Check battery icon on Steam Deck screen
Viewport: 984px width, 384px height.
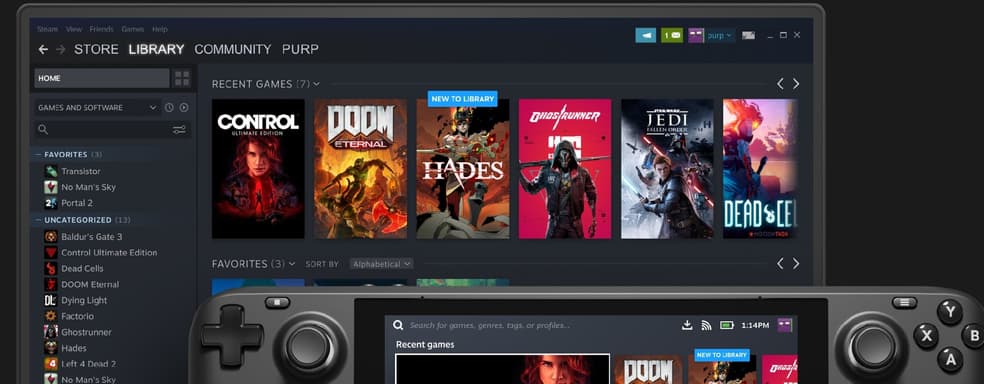coord(727,325)
